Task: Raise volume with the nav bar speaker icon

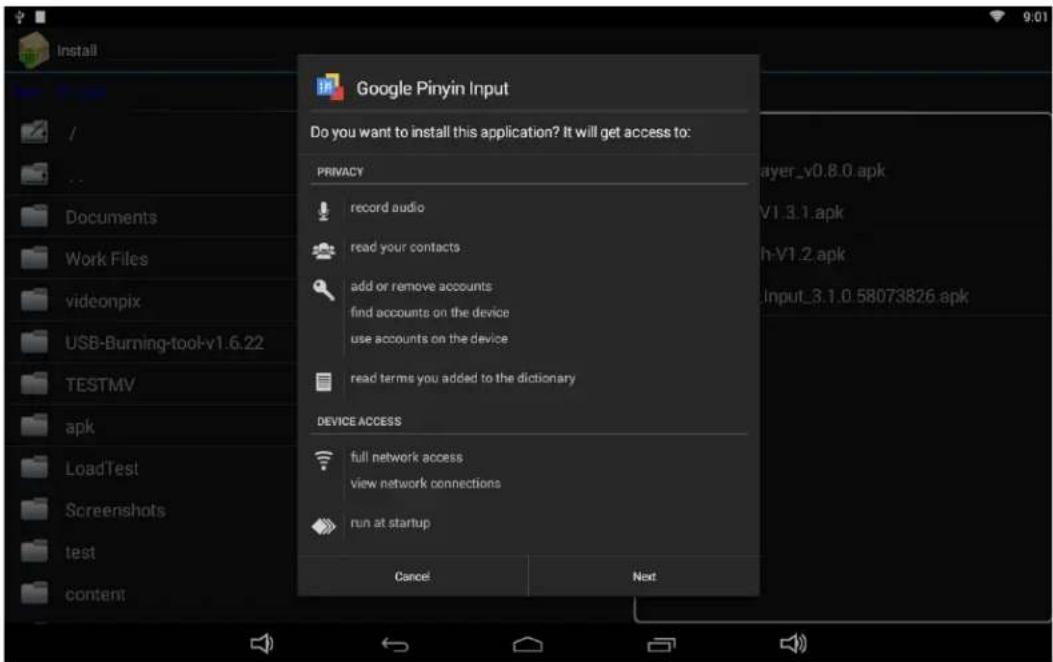Action: tap(793, 644)
